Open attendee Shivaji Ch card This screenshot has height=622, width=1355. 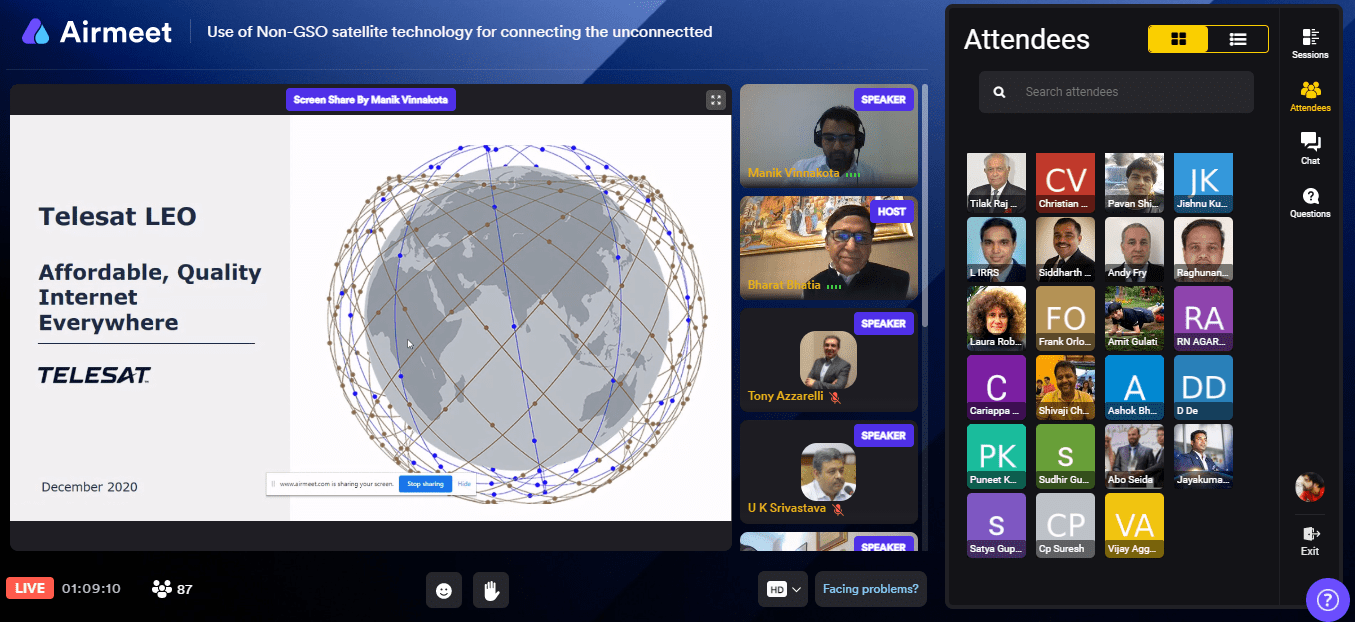coord(1065,387)
